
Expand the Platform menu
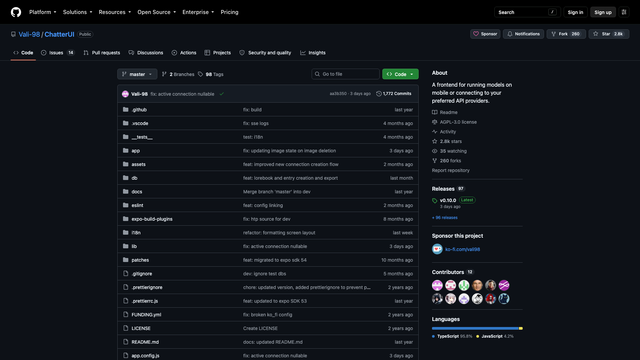coord(42,12)
